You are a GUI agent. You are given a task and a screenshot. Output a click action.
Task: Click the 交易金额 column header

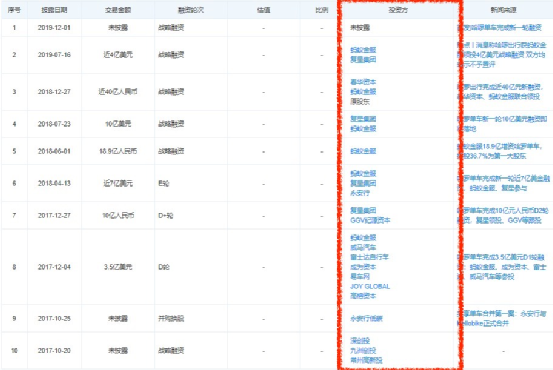[118, 10]
